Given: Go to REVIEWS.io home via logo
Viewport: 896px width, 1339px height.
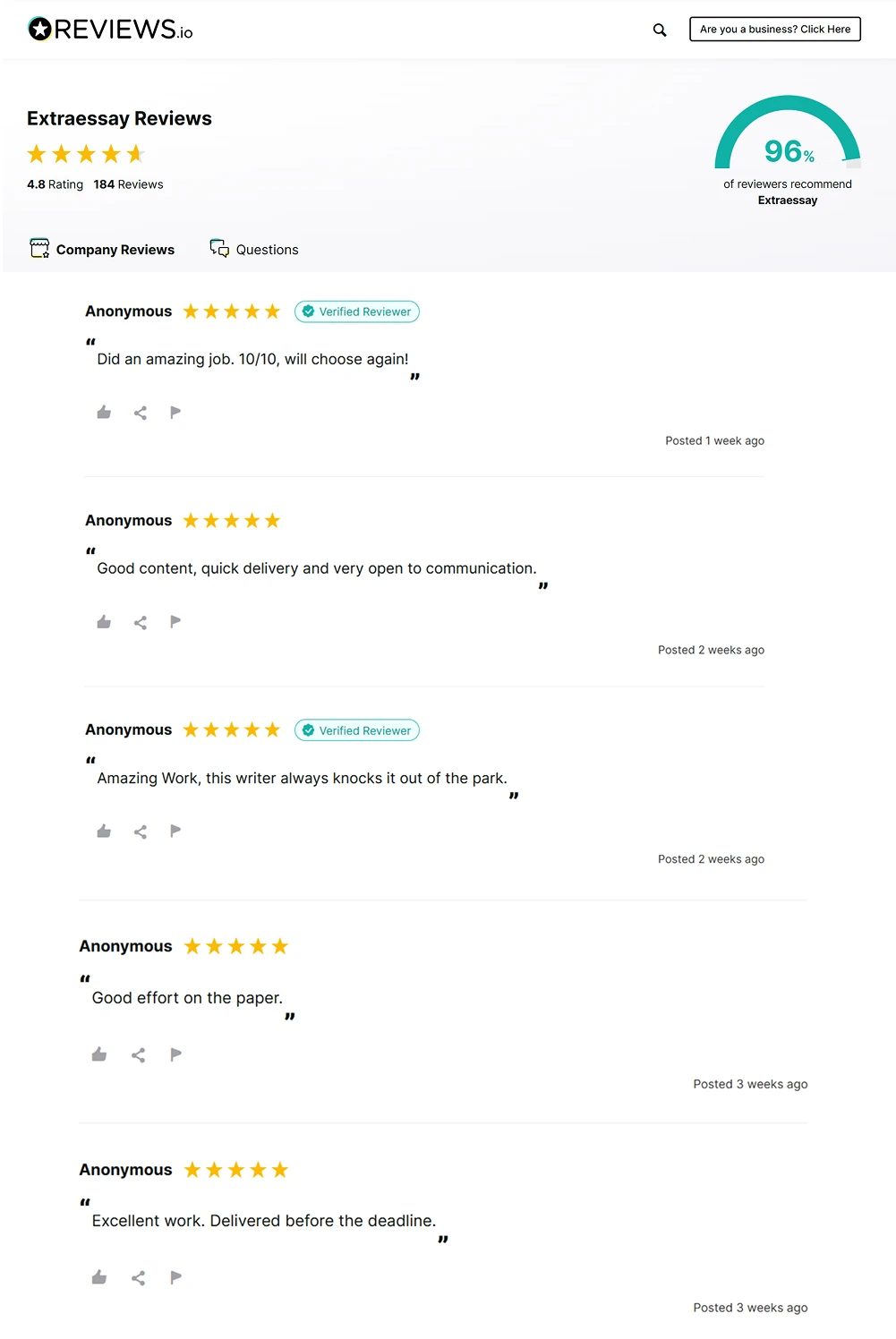Looking at the screenshot, I should 111,30.
